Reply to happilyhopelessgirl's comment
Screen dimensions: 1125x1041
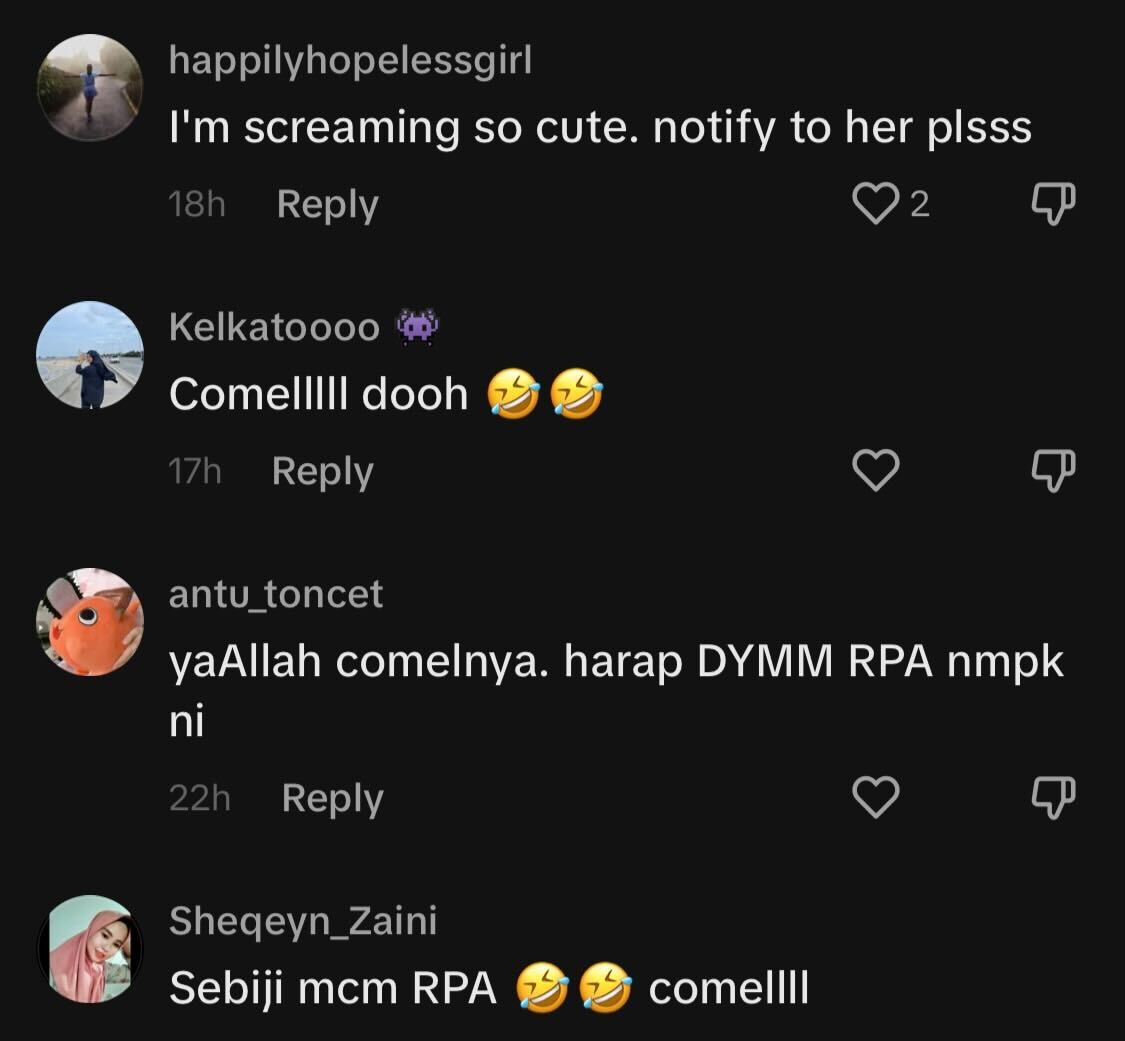pyautogui.click(x=327, y=204)
